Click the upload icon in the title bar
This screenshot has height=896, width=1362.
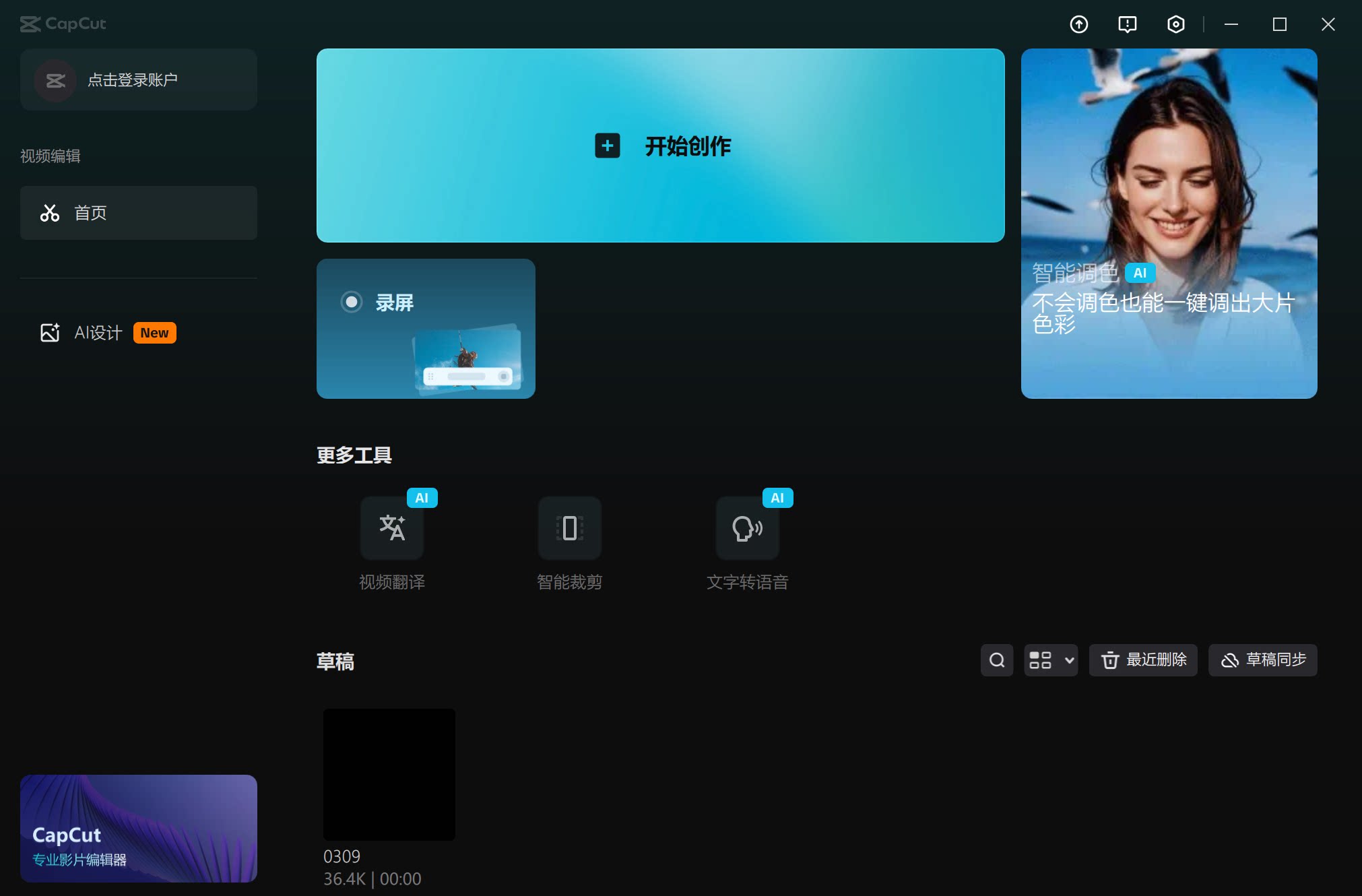pyautogui.click(x=1078, y=24)
